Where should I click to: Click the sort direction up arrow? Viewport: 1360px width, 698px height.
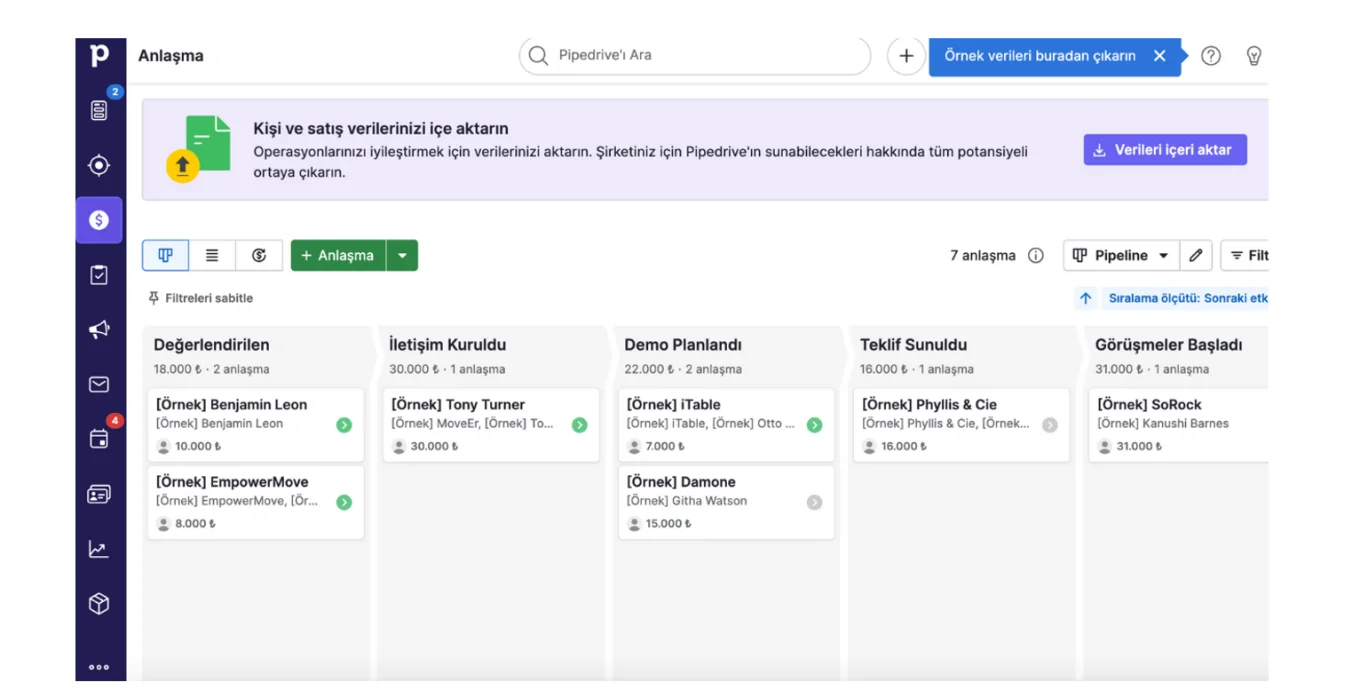pyautogui.click(x=1086, y=298)
